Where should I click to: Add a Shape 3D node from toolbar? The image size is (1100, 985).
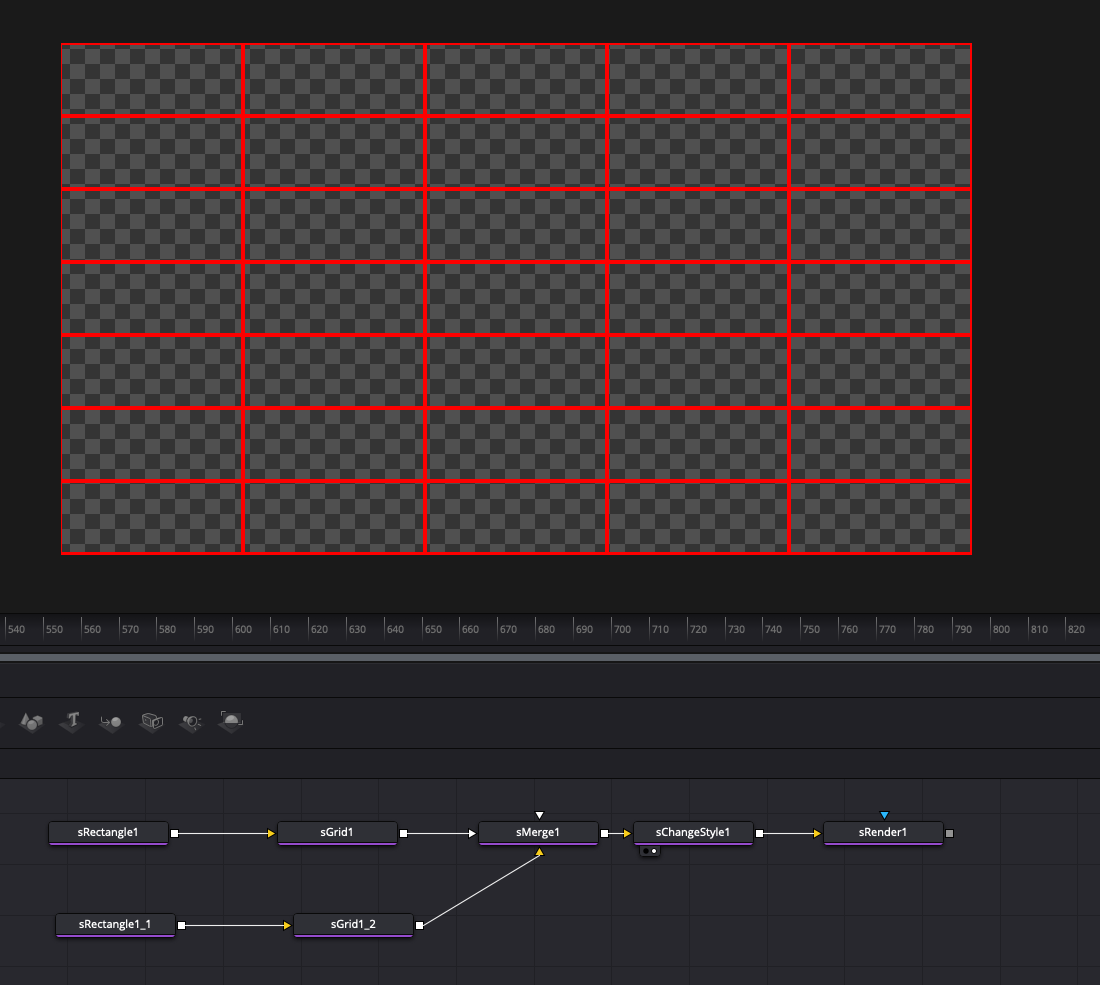coord(32,721)
